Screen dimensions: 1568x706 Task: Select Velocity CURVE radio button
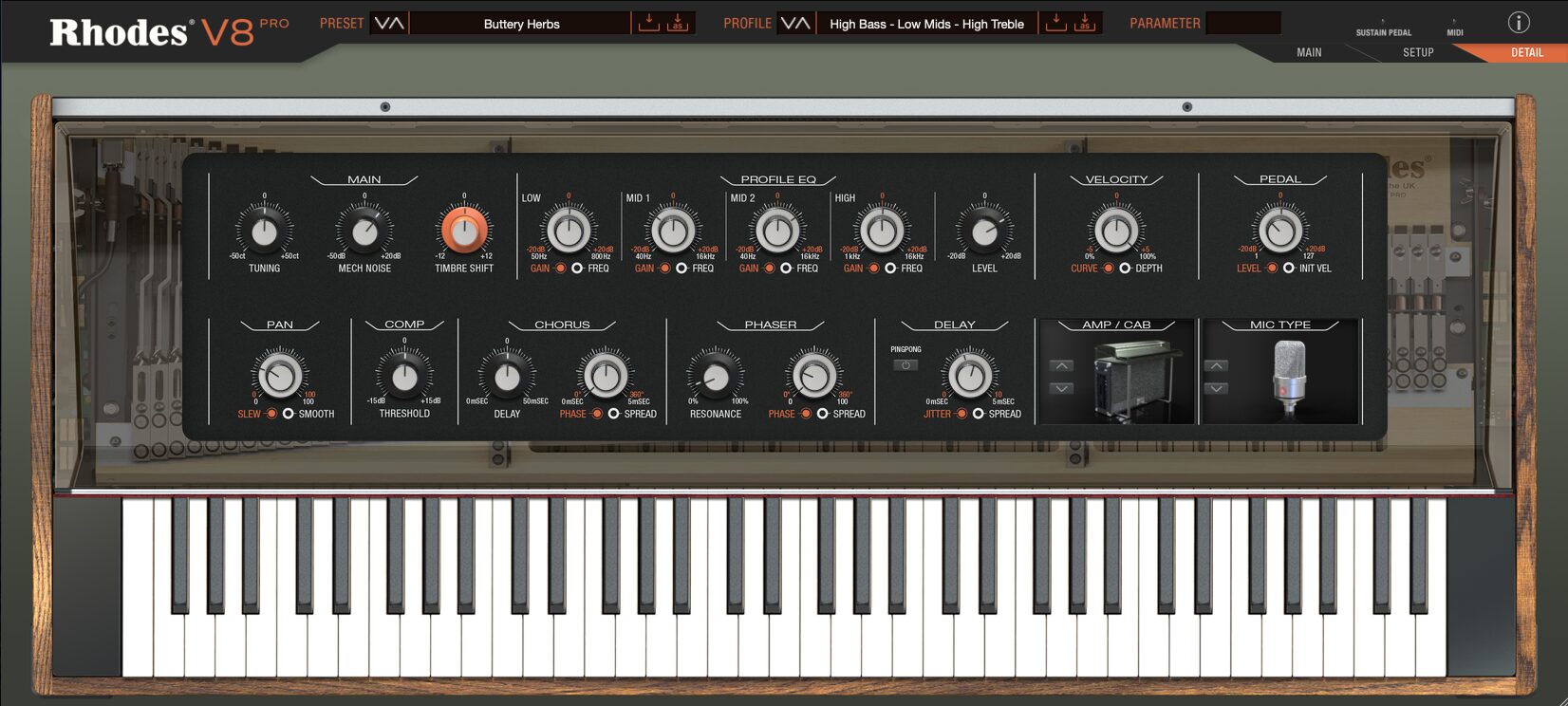point(1108,269)
